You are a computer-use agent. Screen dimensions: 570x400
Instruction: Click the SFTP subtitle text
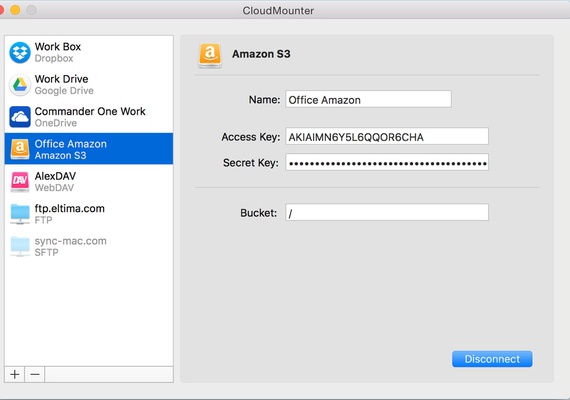46,252
